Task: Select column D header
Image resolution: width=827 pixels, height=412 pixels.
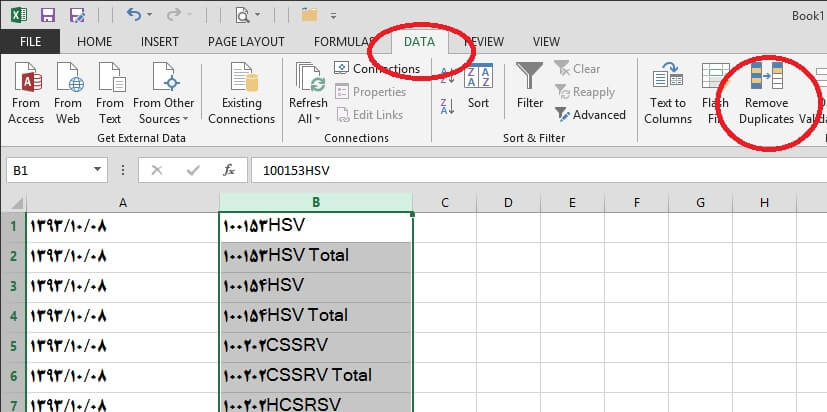Action: [x=508, y=203]
